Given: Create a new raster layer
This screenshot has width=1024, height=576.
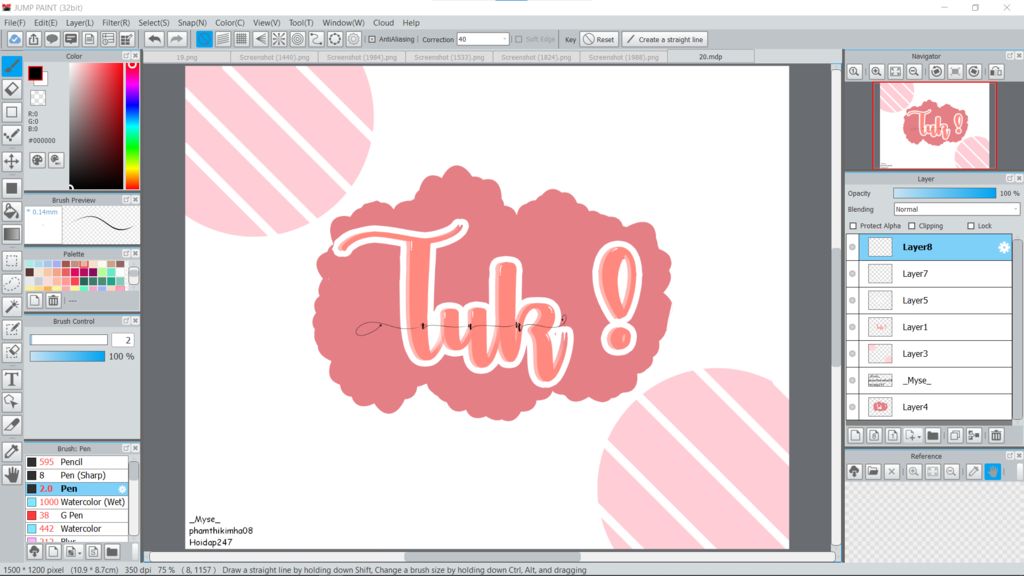Looking at the screenshot, I should (856, 436).
